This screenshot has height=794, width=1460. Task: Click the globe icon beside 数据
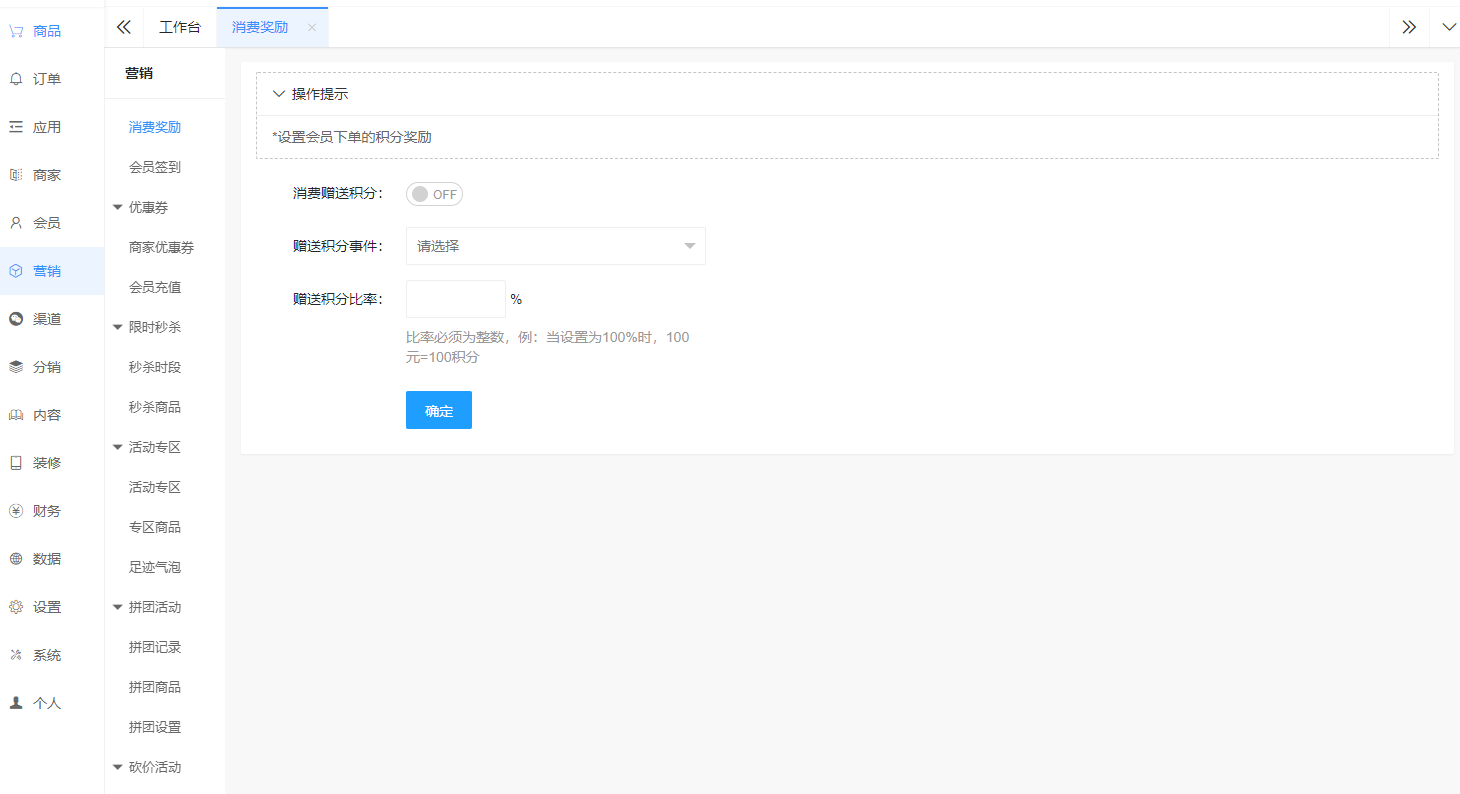coord(16,559)
